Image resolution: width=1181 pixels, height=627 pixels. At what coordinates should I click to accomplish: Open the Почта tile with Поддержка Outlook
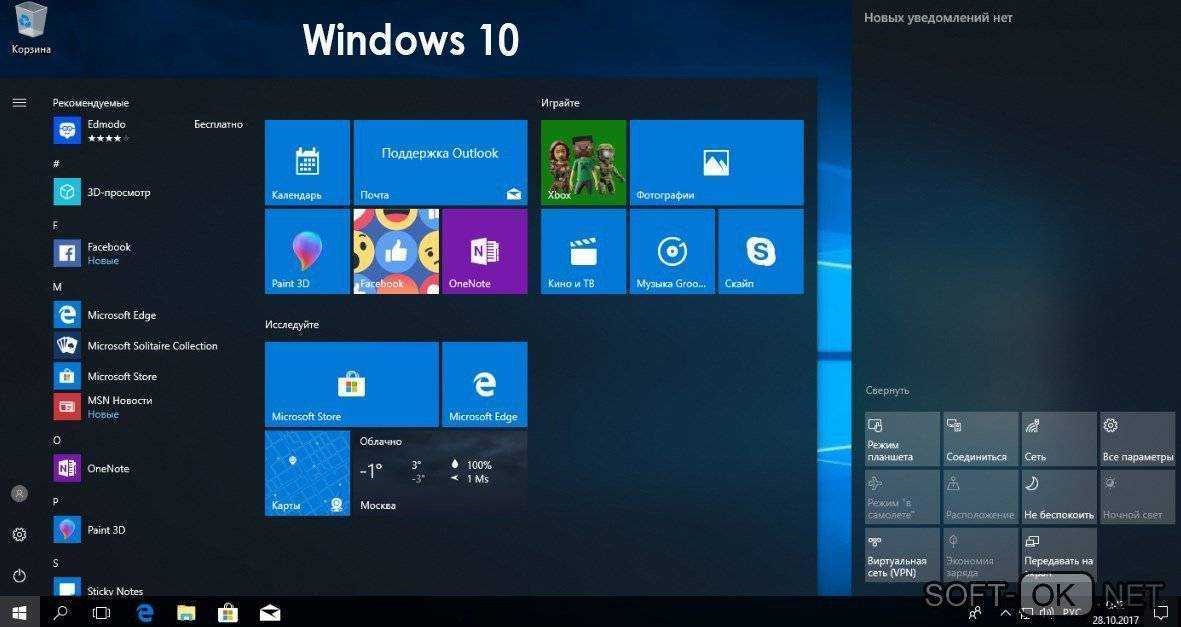pos(441,162)
